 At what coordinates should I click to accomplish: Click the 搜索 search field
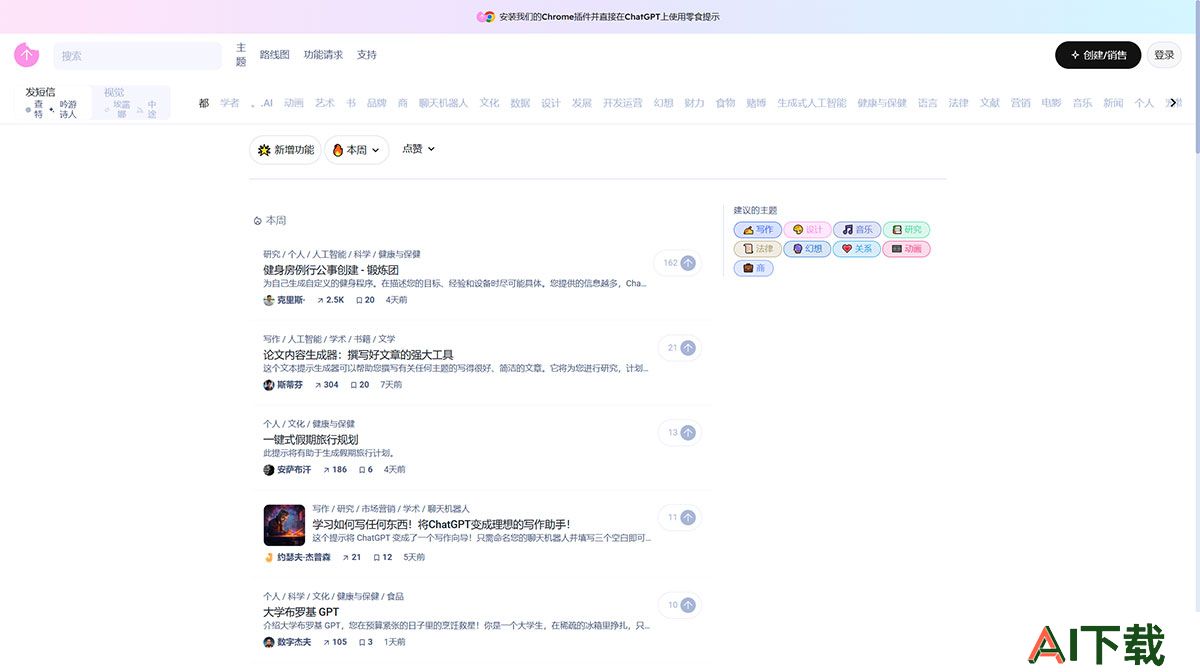tap(138, 56)
